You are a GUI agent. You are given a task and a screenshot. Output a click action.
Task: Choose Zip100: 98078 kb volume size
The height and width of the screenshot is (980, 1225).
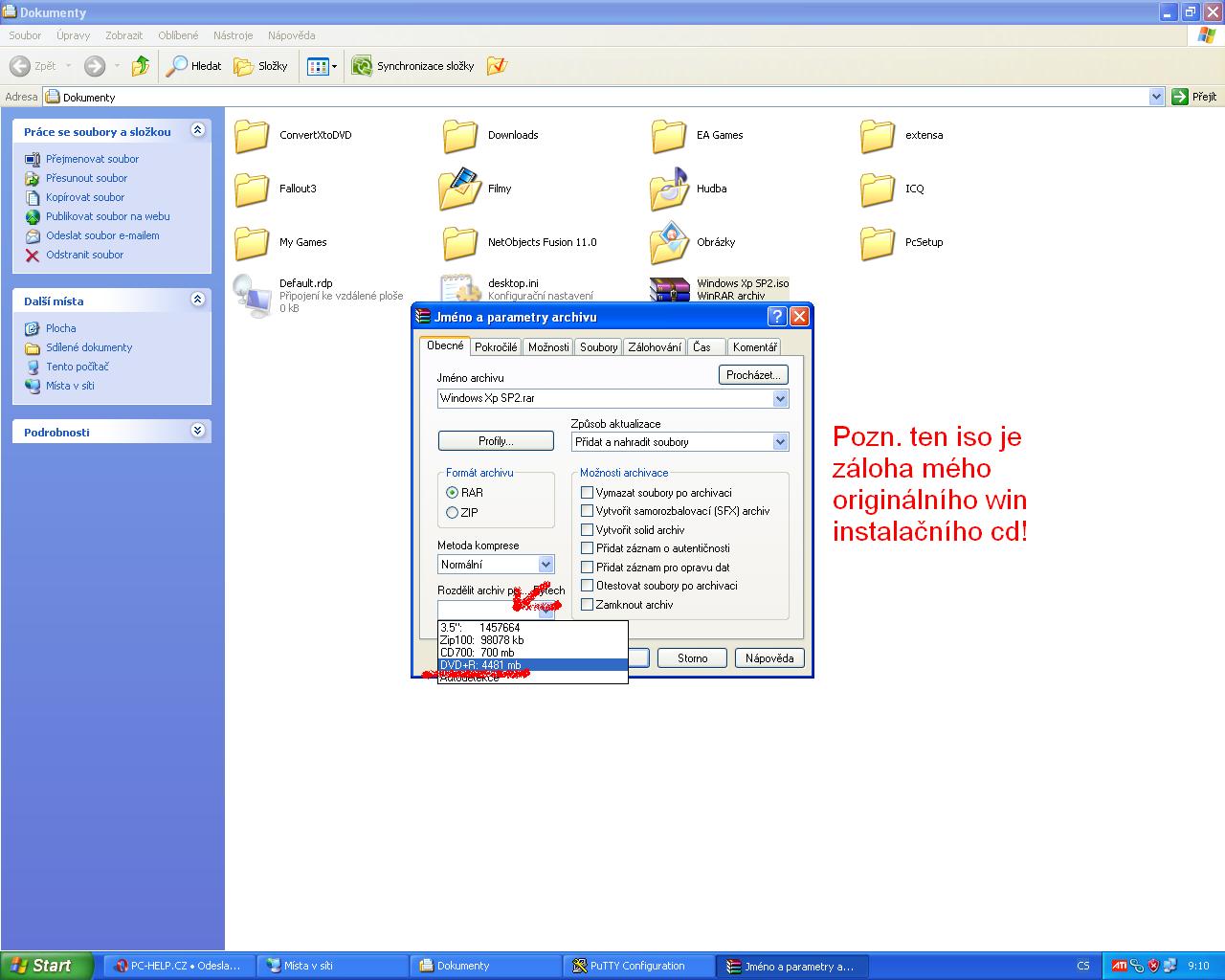pos(532,640)
